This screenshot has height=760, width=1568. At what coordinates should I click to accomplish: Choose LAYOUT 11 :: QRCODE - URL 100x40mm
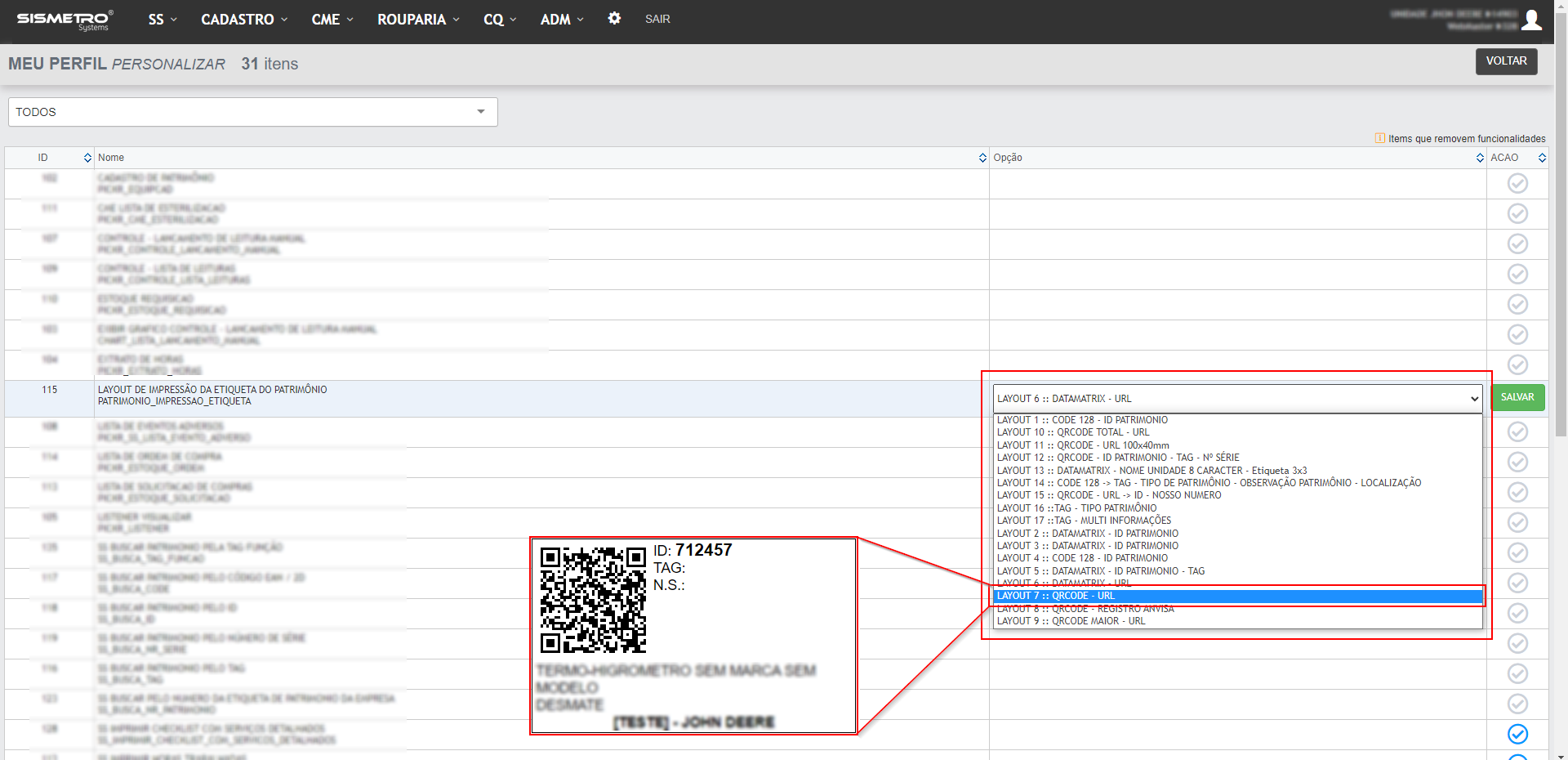pos(1238,445)
